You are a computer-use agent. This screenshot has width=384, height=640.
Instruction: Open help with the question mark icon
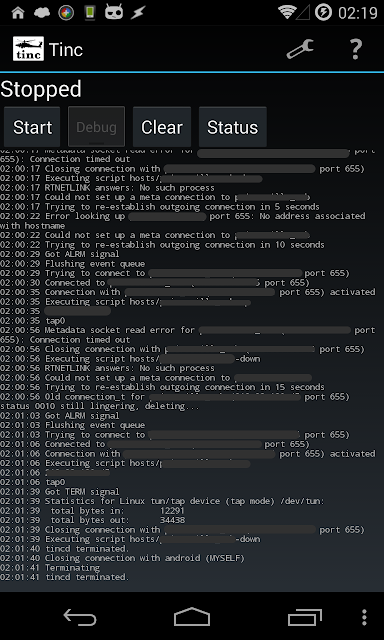point(356,49)
